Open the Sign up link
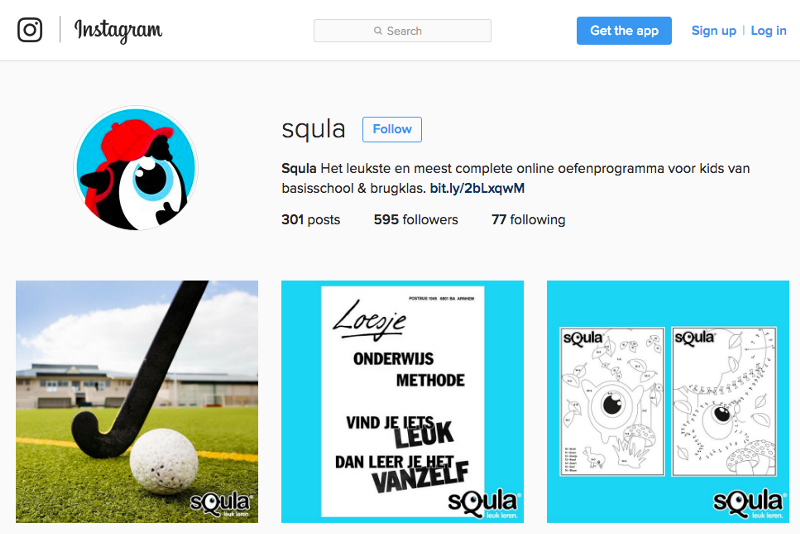 (x=714, y=31)
